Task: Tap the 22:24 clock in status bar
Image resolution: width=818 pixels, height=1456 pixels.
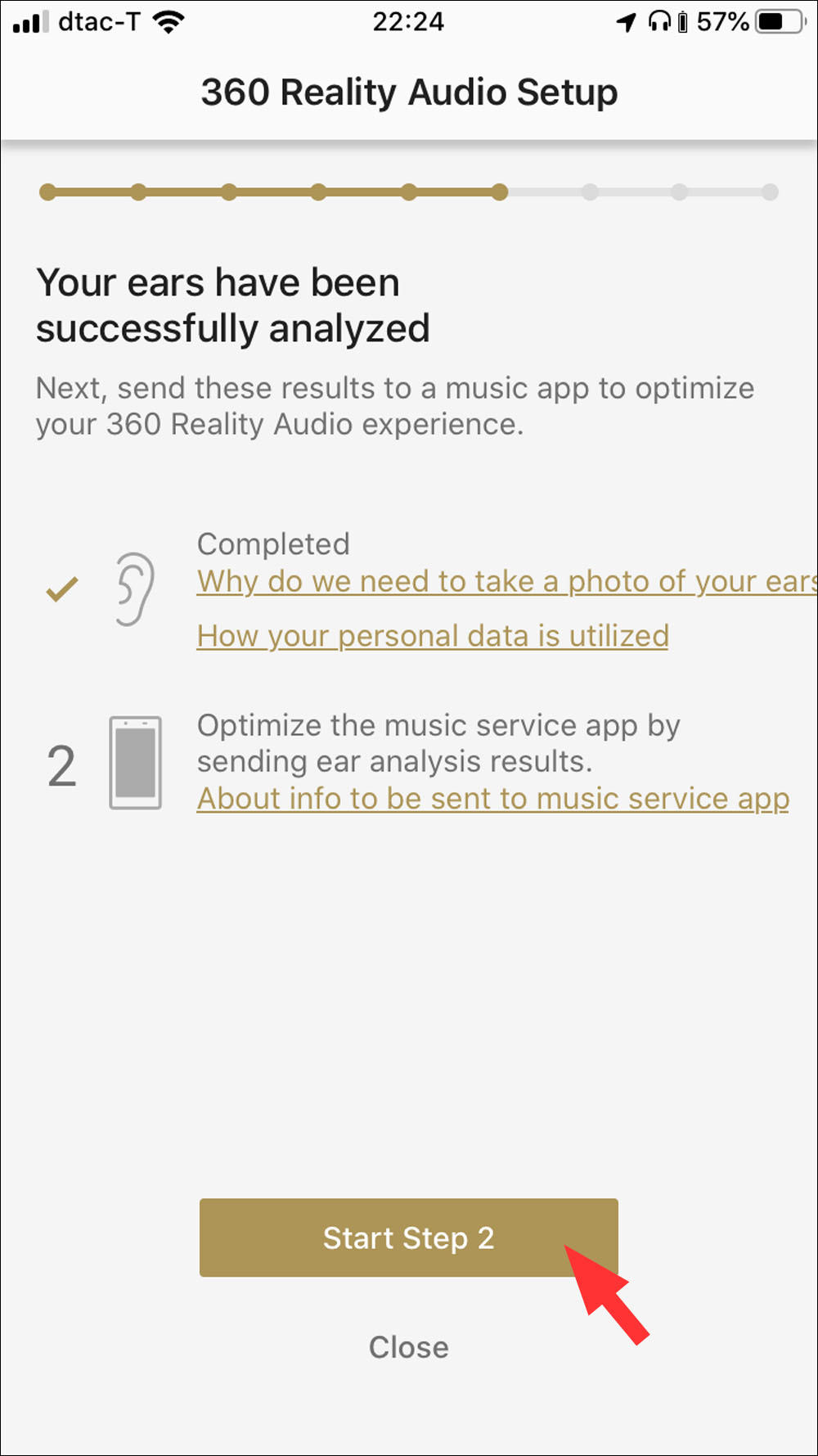Action: click(x=408, y=22)
